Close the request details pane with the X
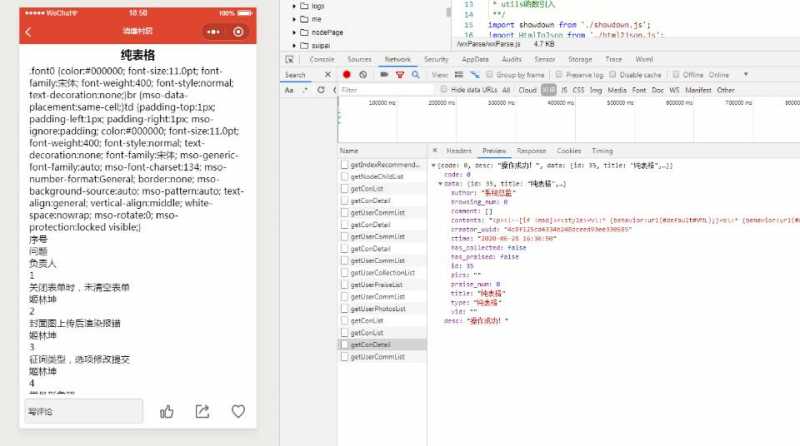 click(x=435, y=151)
